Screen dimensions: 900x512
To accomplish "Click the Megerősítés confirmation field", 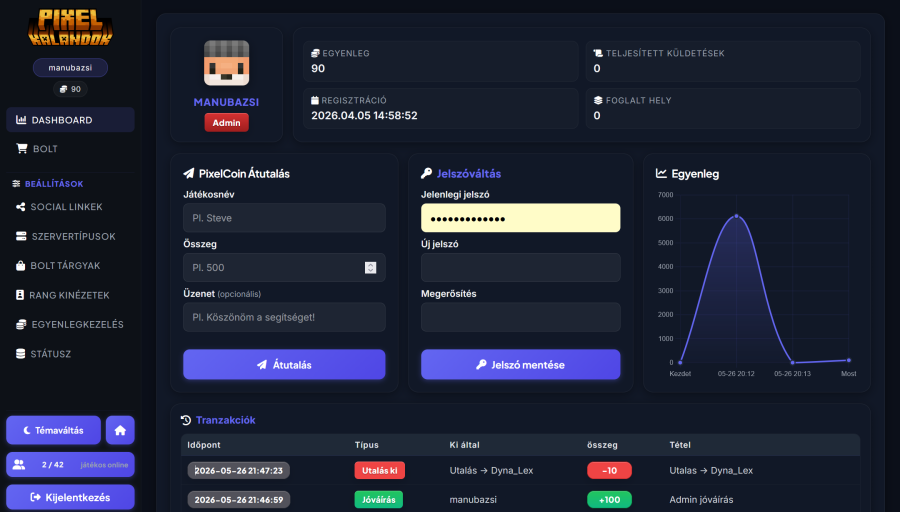I will tap(521, 317).
